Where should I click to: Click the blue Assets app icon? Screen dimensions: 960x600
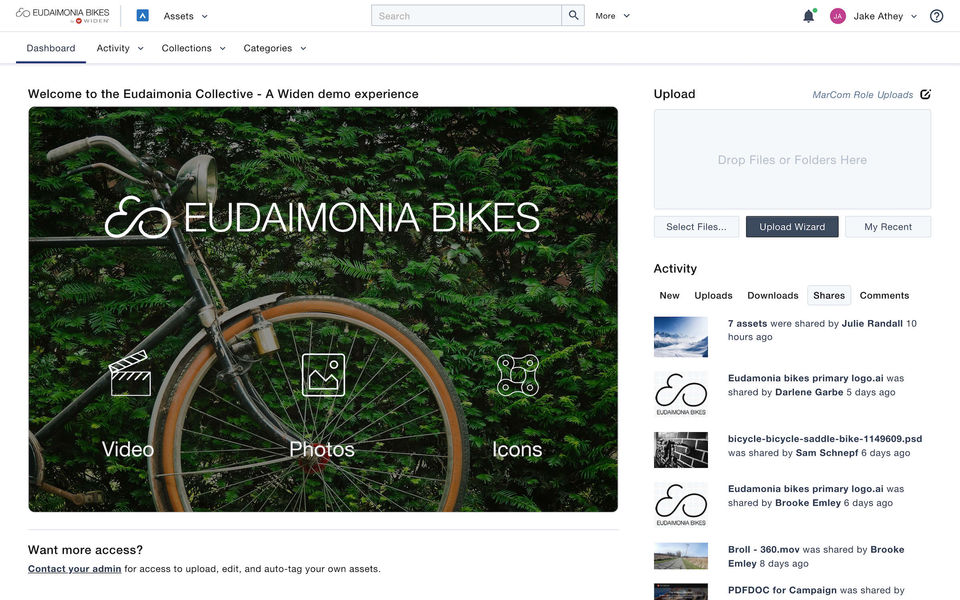point(143,16)
